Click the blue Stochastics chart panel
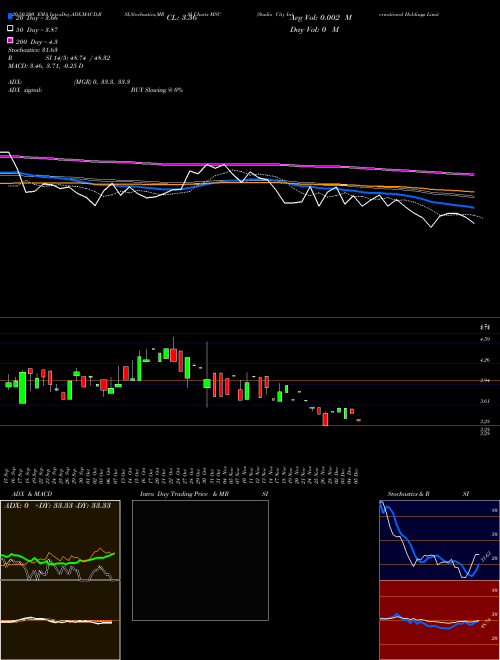 [439, 540]
